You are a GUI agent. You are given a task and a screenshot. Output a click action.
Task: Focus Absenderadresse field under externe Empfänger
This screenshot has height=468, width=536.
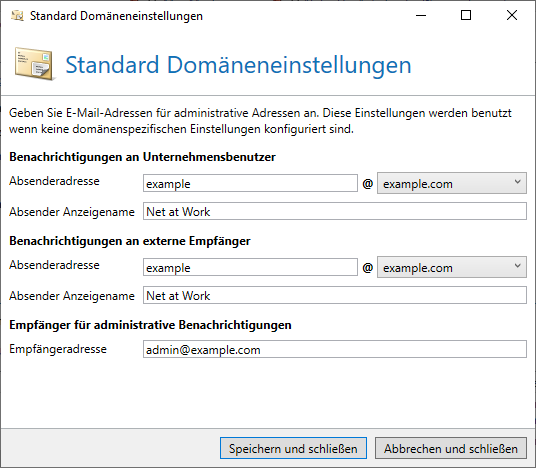pyautogui.click(x=250, y=267)
